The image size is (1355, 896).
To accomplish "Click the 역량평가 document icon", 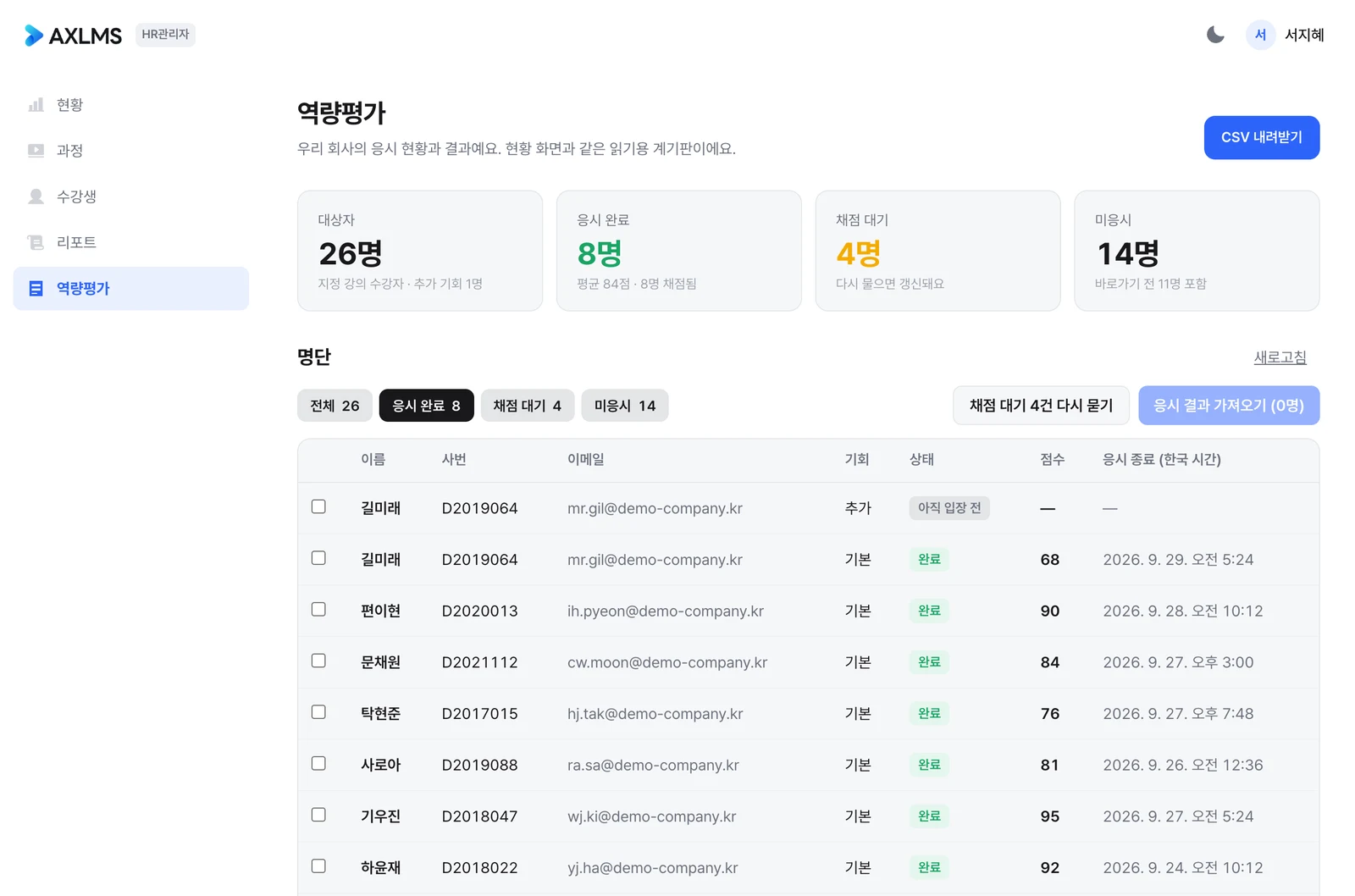I will point(36,289).
